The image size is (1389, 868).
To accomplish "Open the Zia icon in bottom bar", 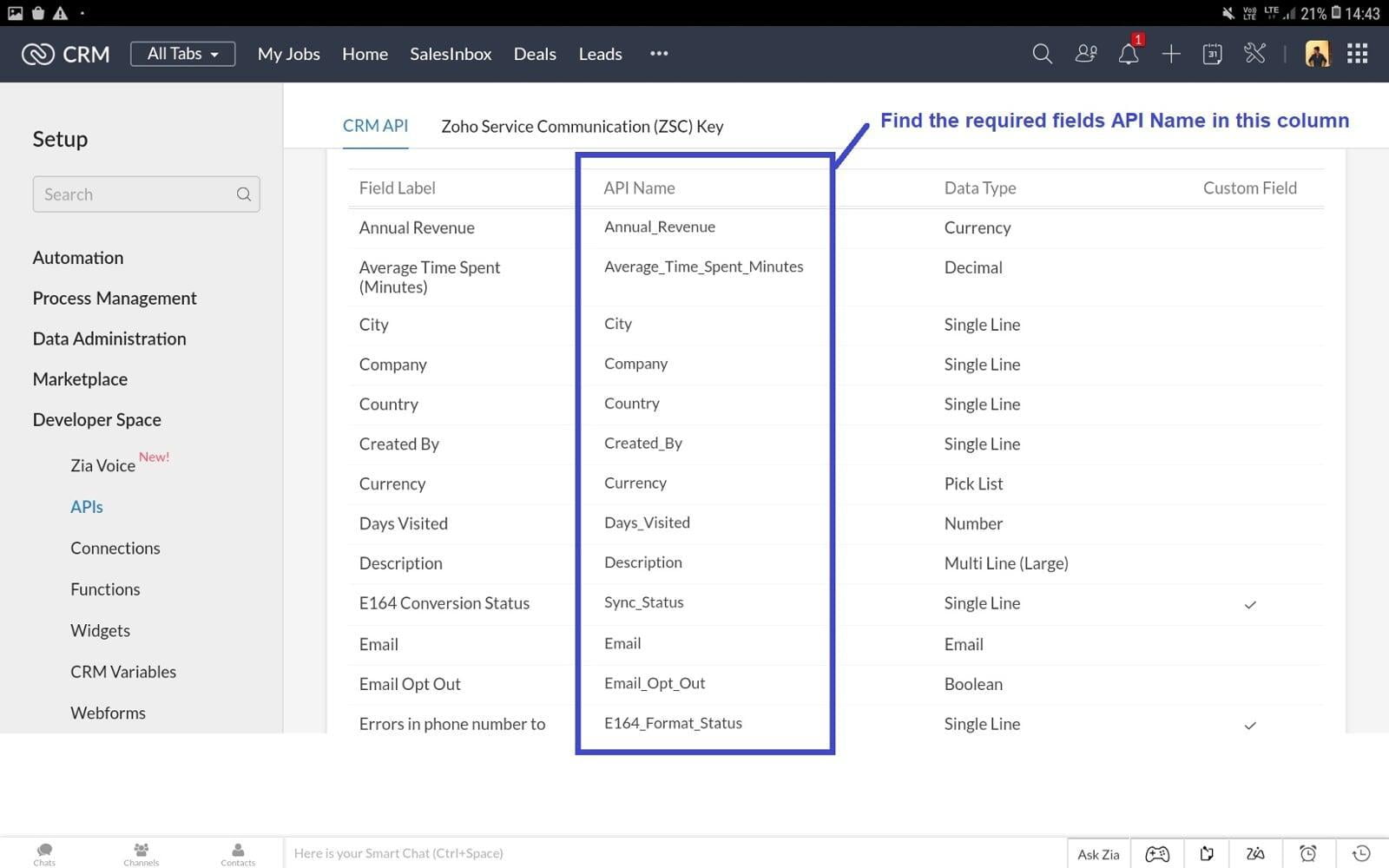I will (x=1255, y=854).
